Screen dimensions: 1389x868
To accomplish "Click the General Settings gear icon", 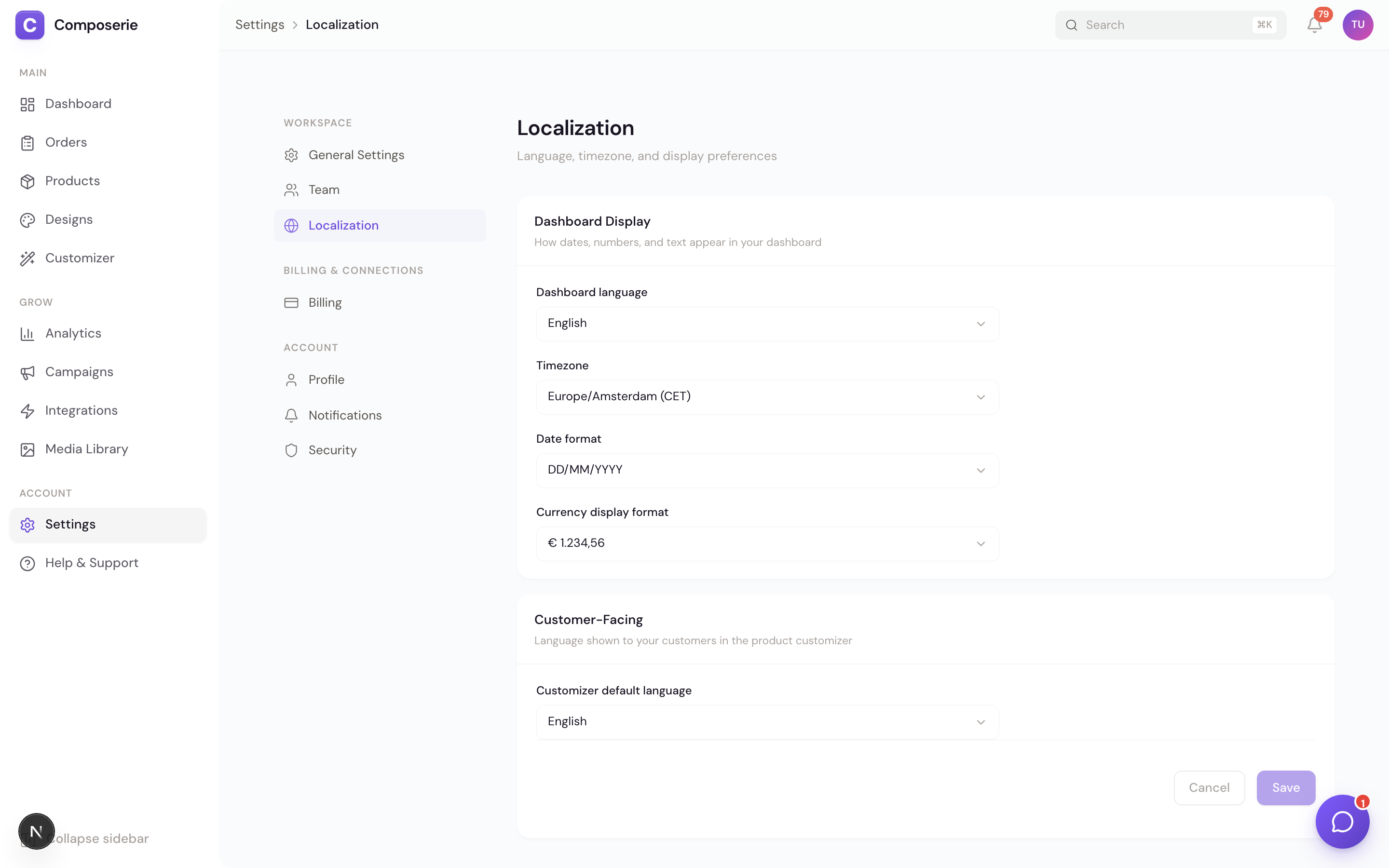I will (291, 155).
